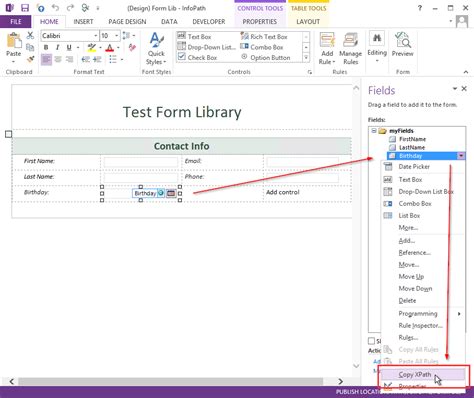This screenshot has width=474, height=398.
Task: Choose Combo Box from context menu
Action: (415, 203)
